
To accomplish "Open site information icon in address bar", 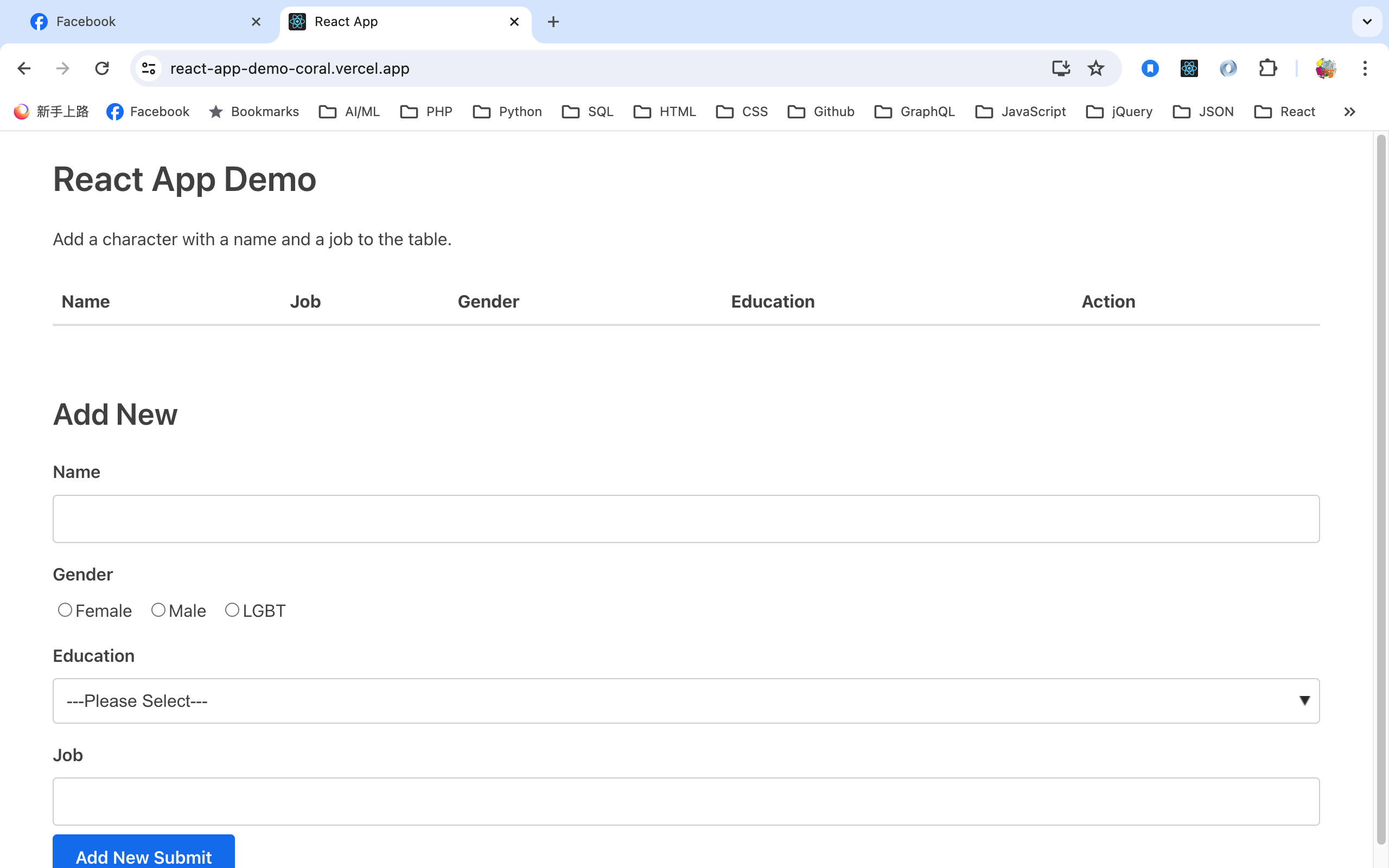I will point(149,68).
